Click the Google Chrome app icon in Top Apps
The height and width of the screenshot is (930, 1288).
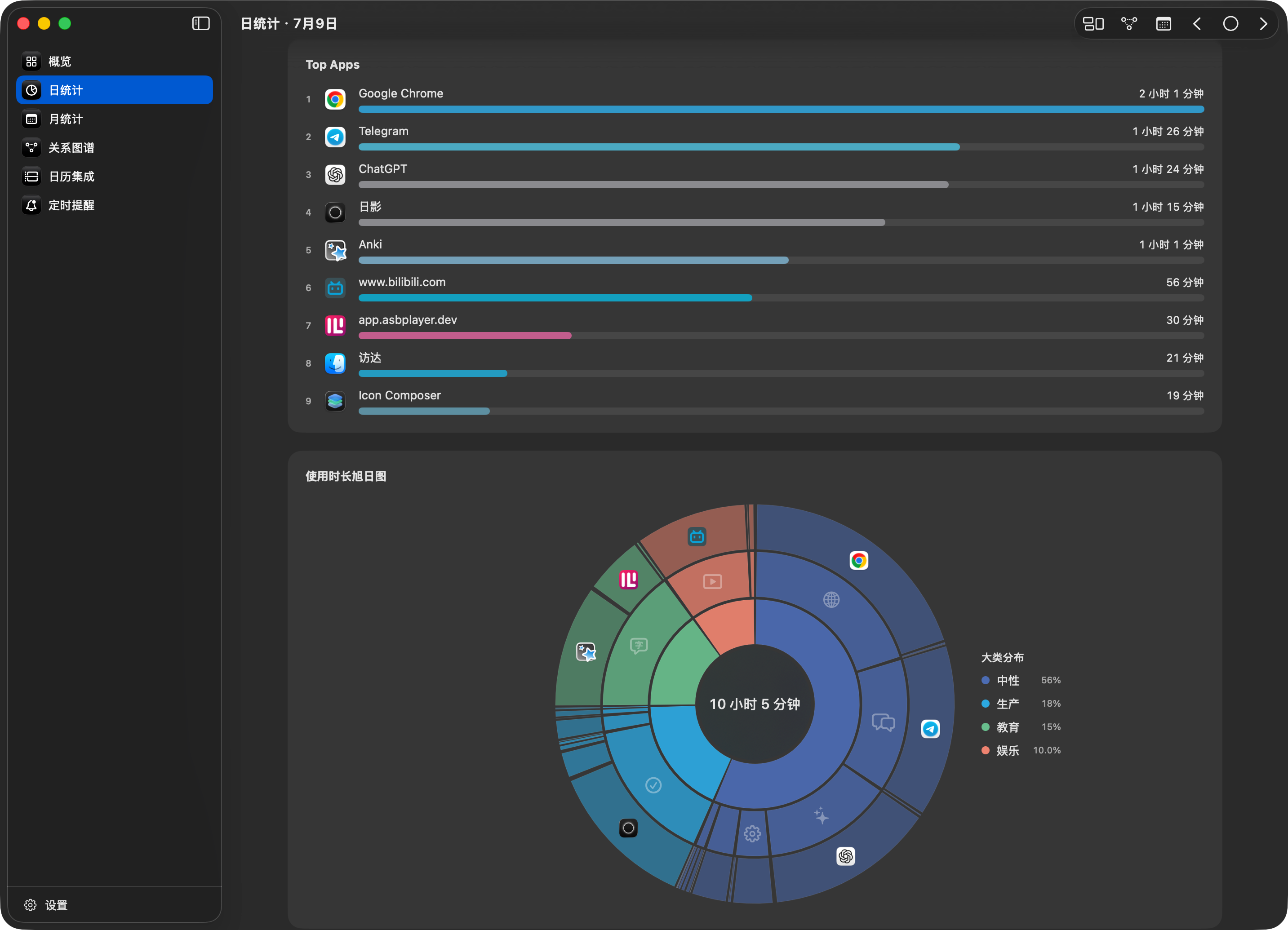click(335, 99)
